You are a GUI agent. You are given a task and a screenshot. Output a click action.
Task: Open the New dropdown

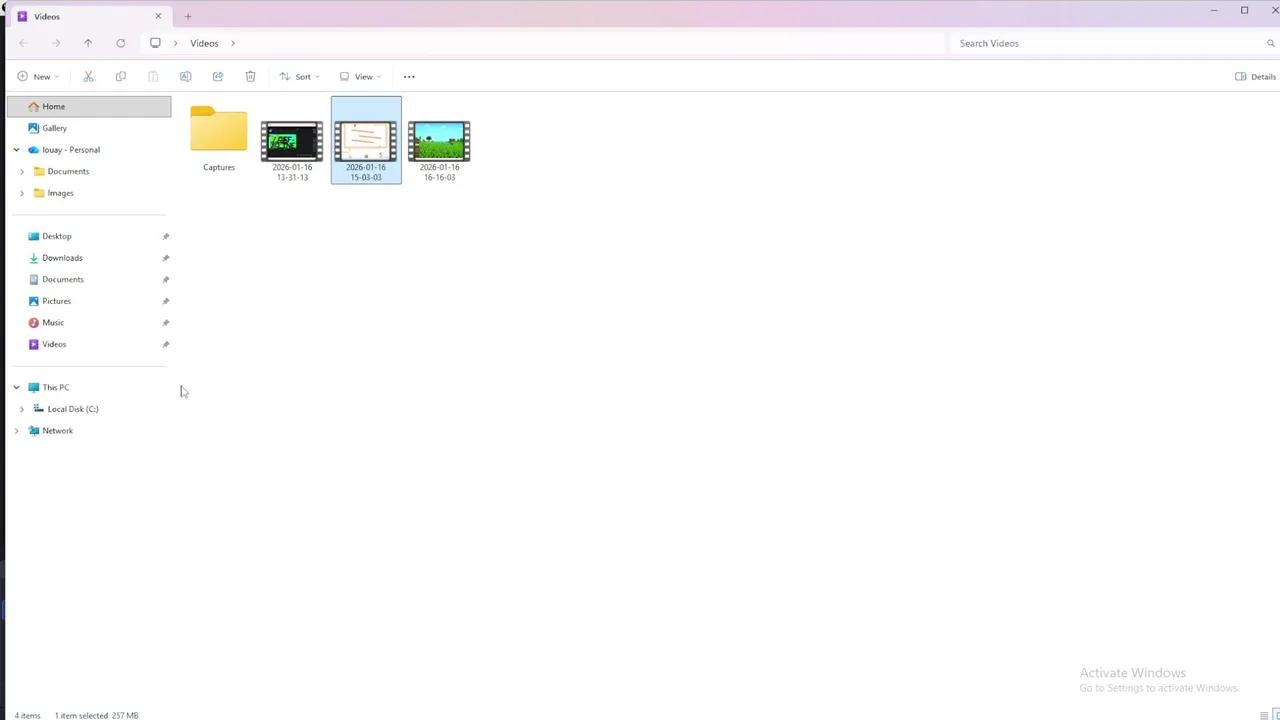click(x=38, y=76)
